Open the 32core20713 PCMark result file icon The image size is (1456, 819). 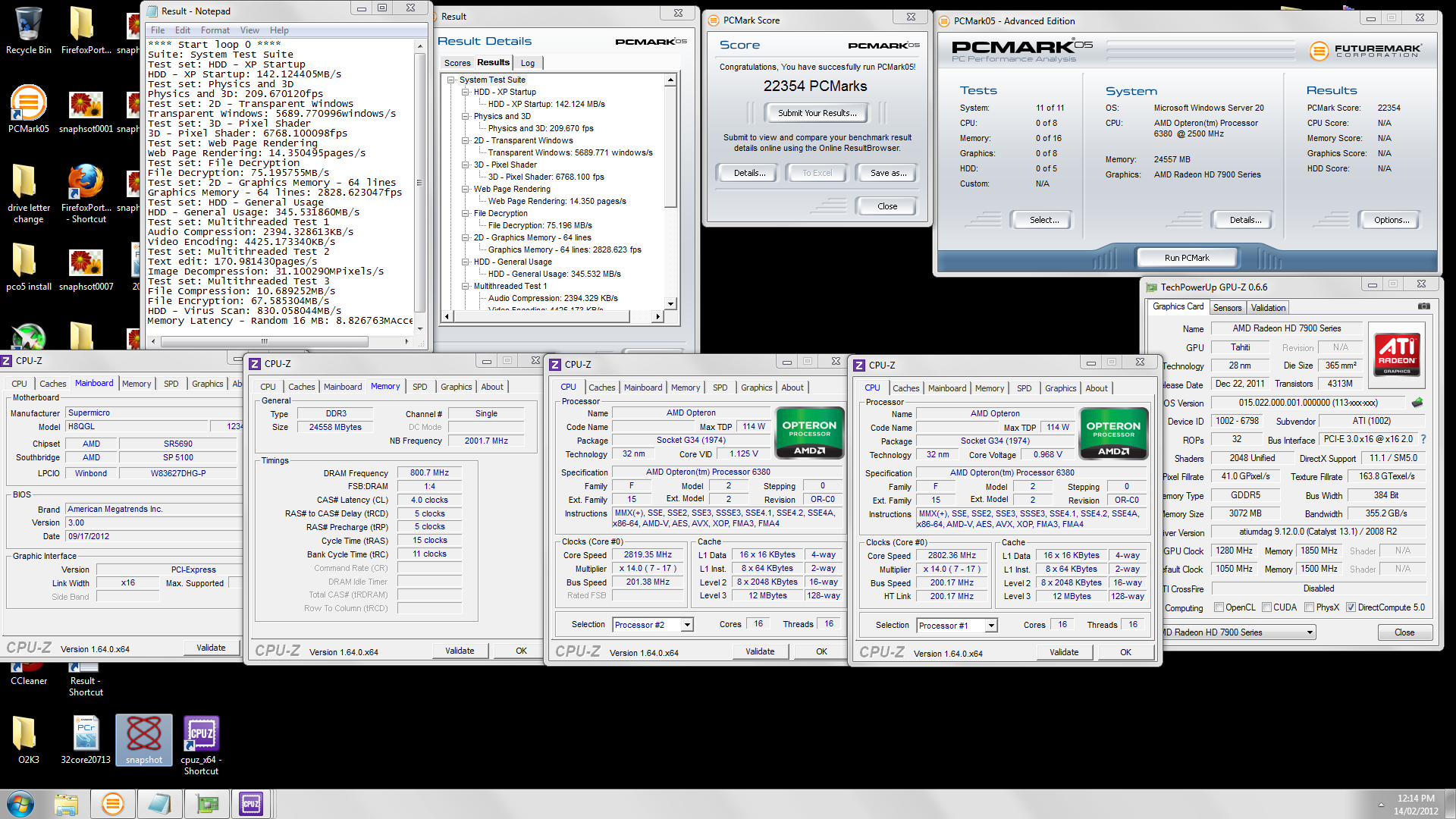pos(86,739)
